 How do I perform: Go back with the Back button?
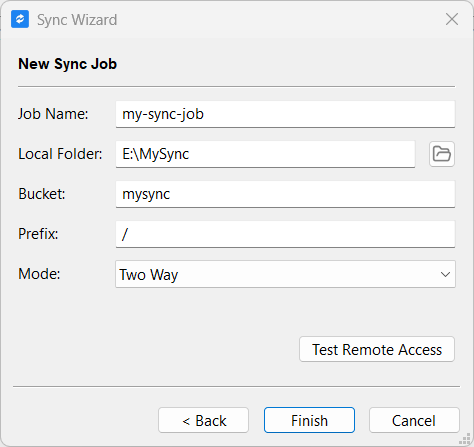(204, 420)
